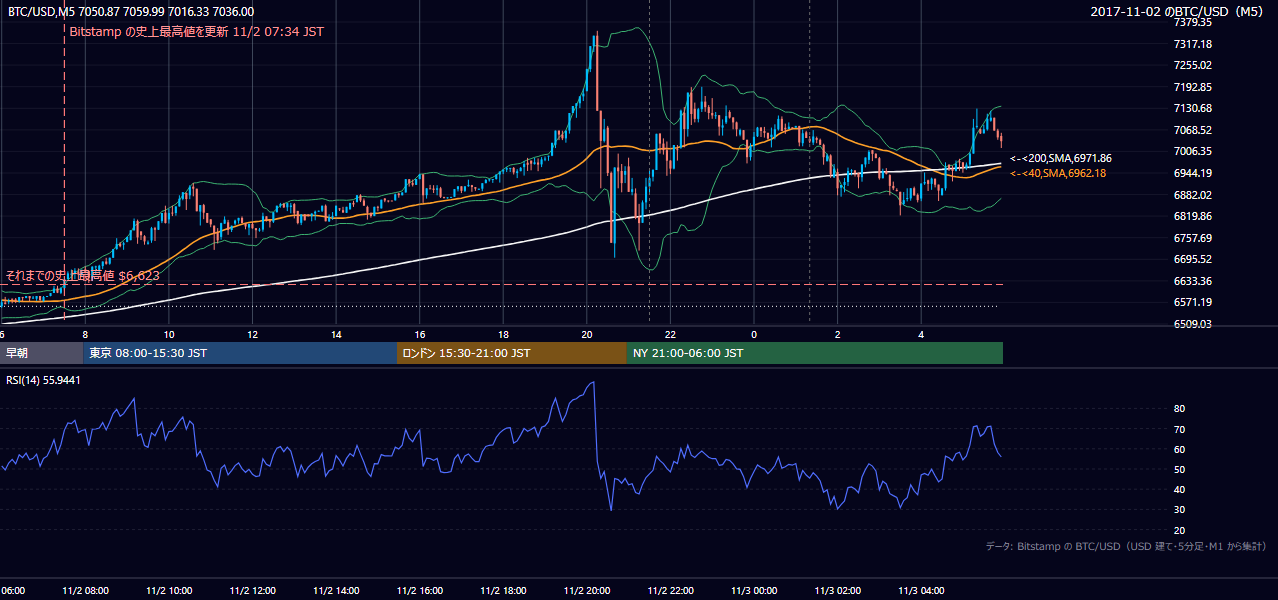Click the 11/2 22:00 time axis label
Screen dimensions: 1278x600
tap(670, 590)
